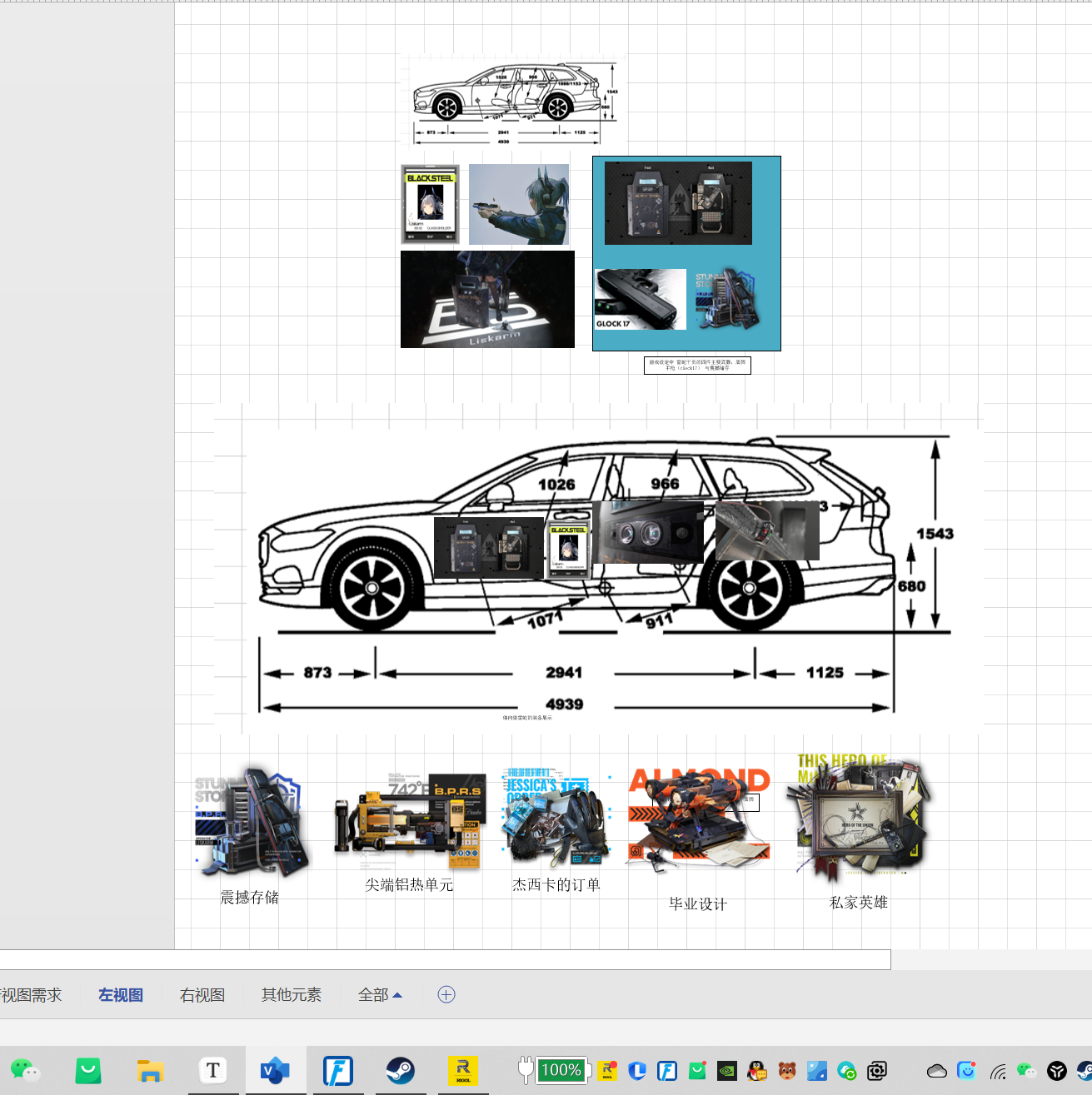Select the GLOCK 17 pistol image
Screen dimensions: 1092x1095
640,299
